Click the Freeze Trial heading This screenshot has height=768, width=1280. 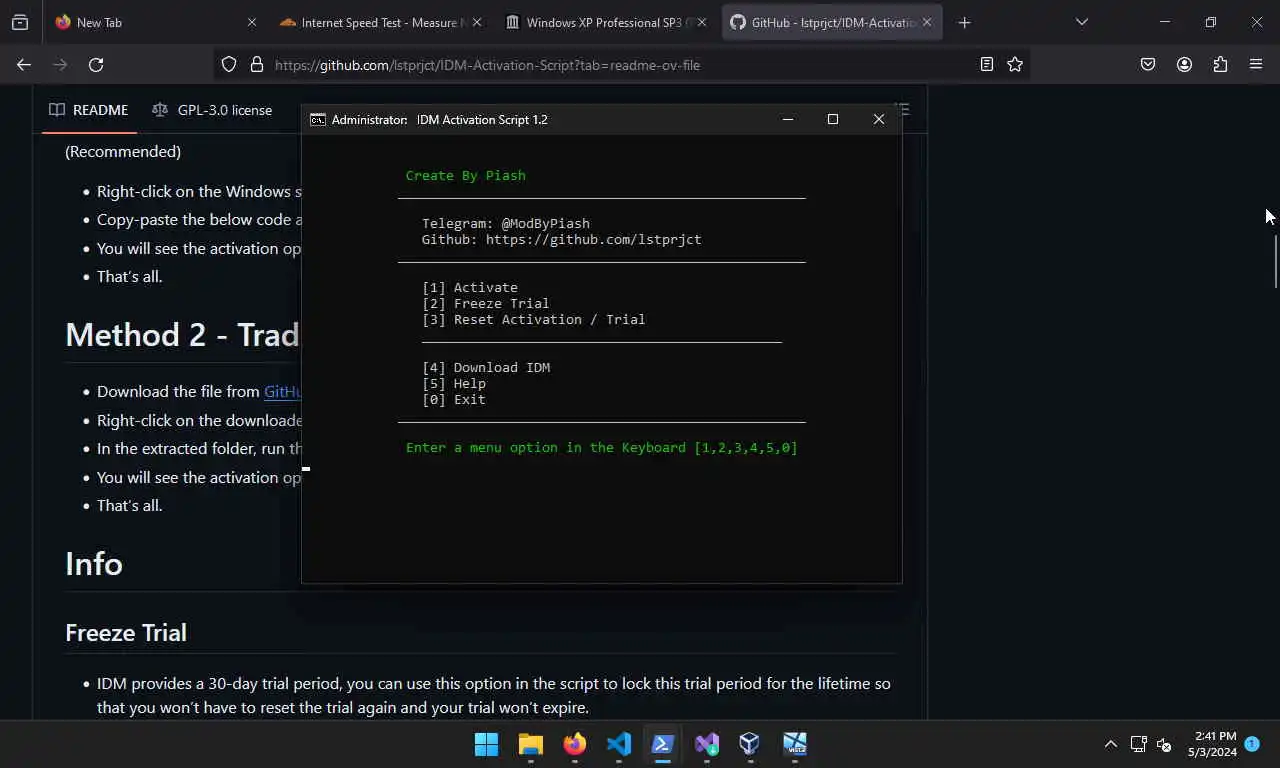[126, 632]
